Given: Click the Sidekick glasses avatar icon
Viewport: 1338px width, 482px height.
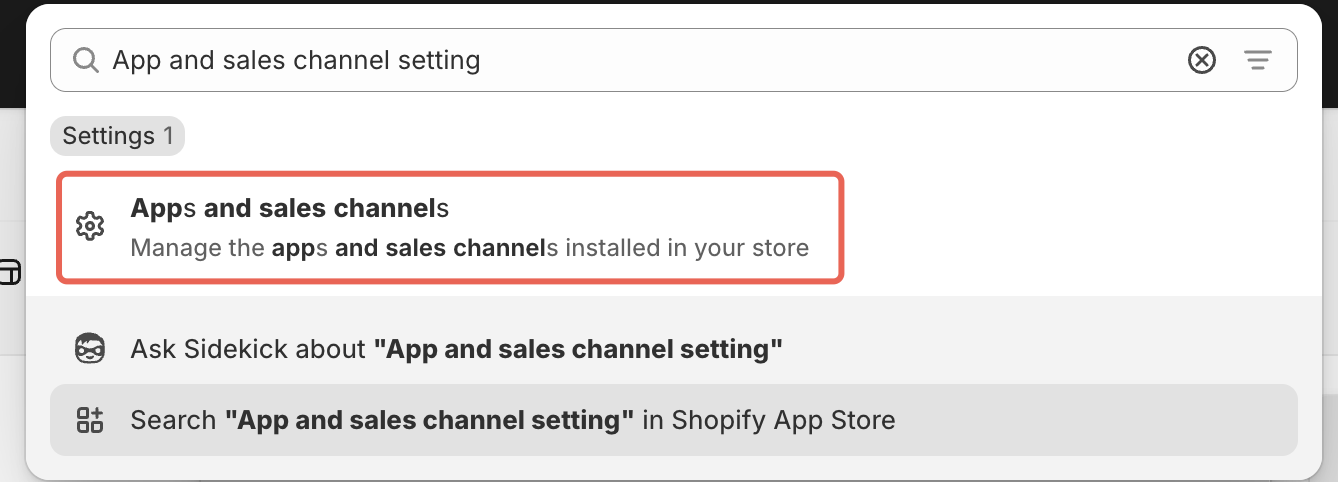Looking at the screenshot, I should (x=90, y=349).
